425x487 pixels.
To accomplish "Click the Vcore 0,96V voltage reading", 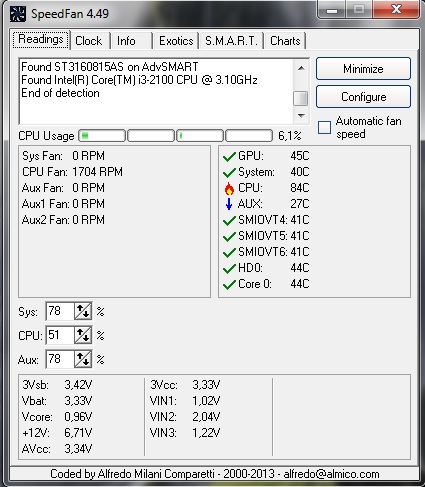I will pyautogui.click(x=57, y=417).
